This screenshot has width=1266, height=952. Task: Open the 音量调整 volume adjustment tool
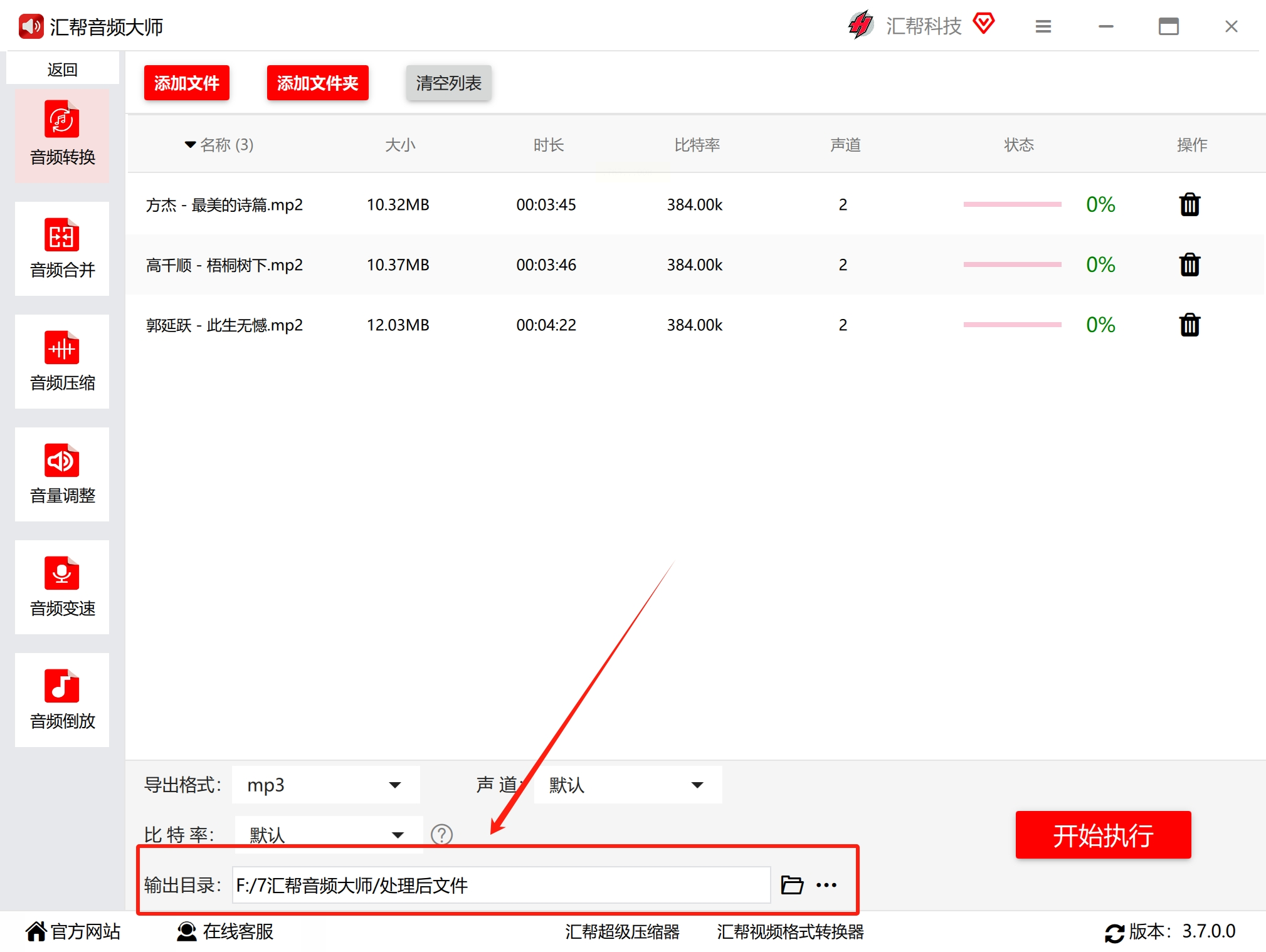coord(62,474)
